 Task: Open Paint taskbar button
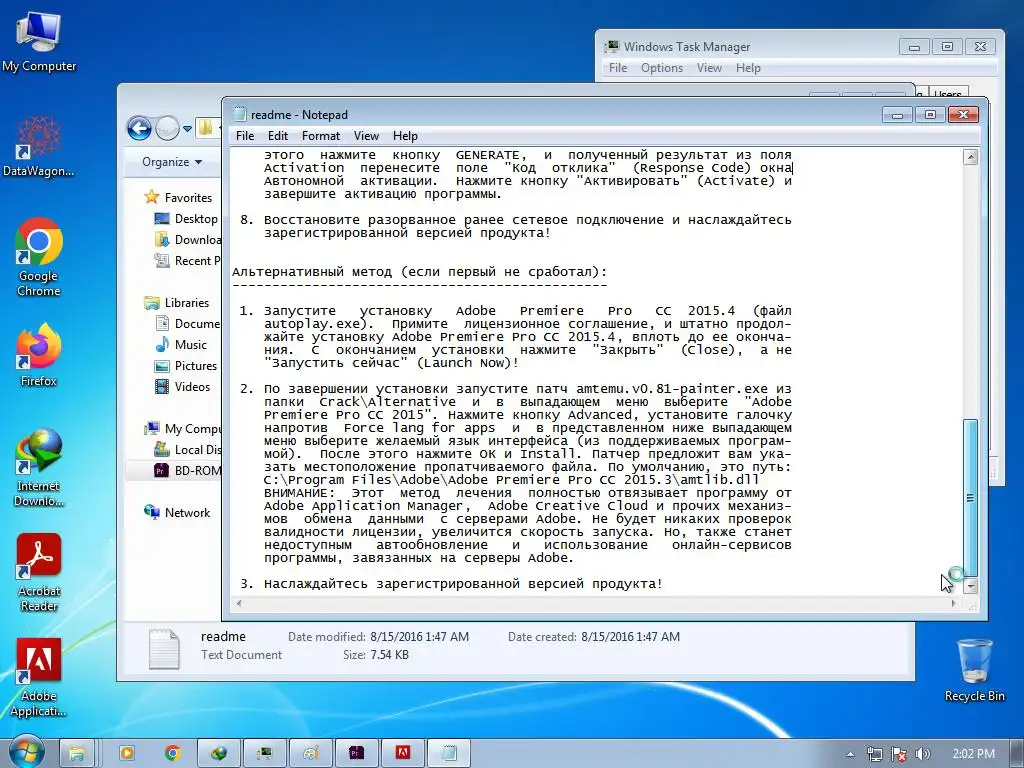pos(311,754)
